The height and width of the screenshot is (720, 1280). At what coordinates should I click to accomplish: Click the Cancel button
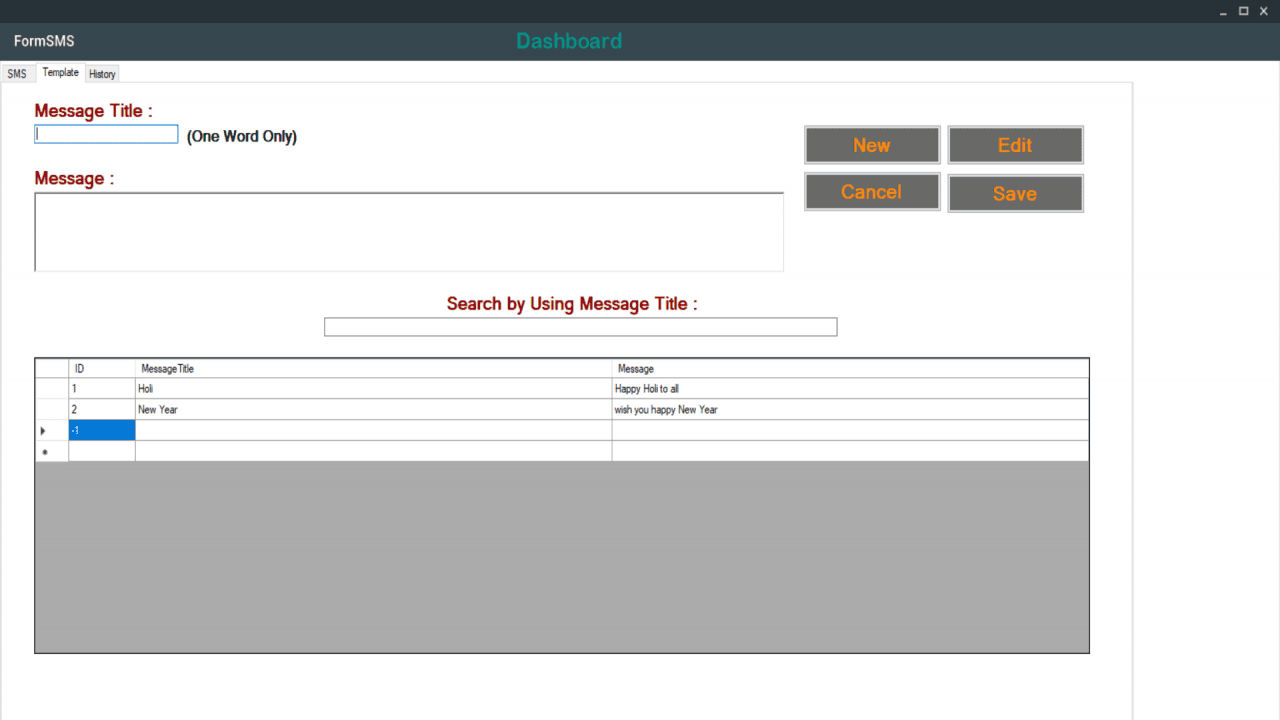pyautogui.click(x=872, y=192)
